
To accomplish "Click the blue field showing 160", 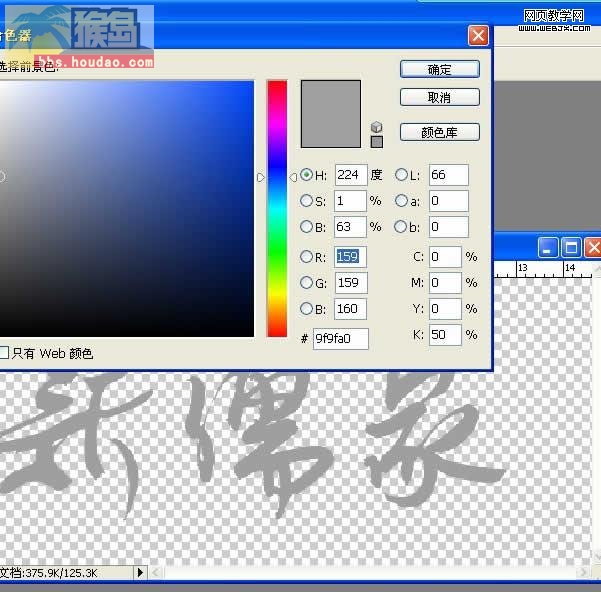I will (350, 309).
